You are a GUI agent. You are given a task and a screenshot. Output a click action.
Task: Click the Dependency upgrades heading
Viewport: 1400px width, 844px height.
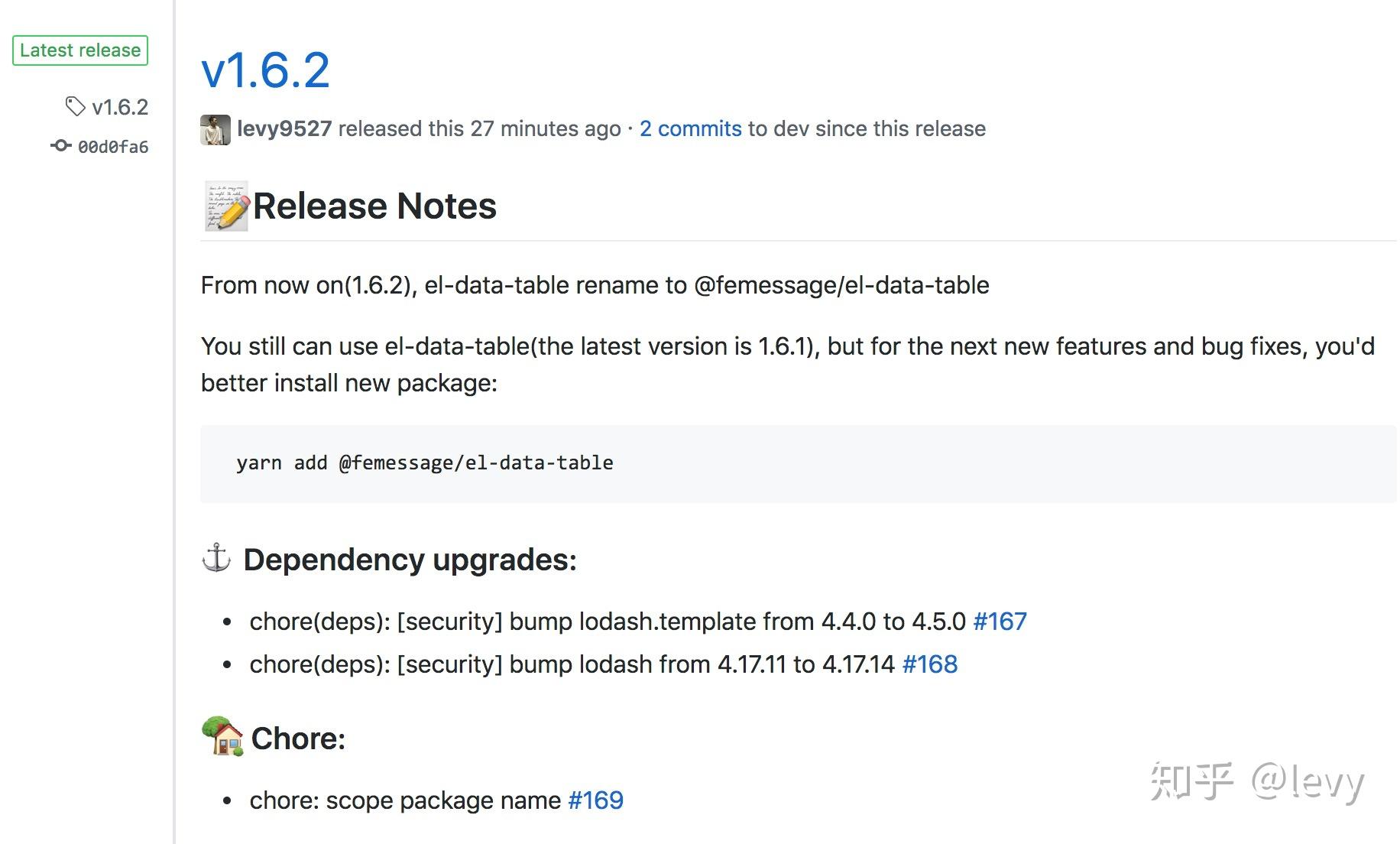(x=410, y=560)
